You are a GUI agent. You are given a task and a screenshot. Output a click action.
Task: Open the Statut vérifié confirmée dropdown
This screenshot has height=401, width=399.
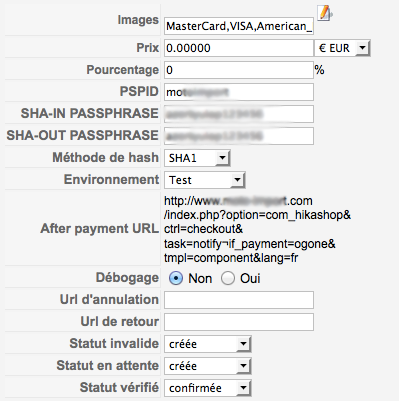207,388
